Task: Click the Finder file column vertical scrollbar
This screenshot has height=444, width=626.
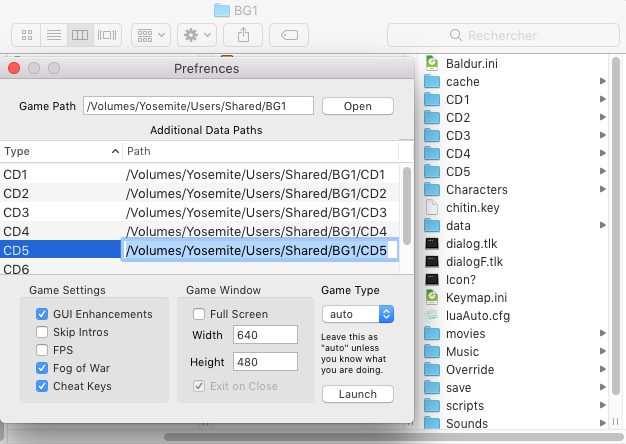Action: coord(616,224)
